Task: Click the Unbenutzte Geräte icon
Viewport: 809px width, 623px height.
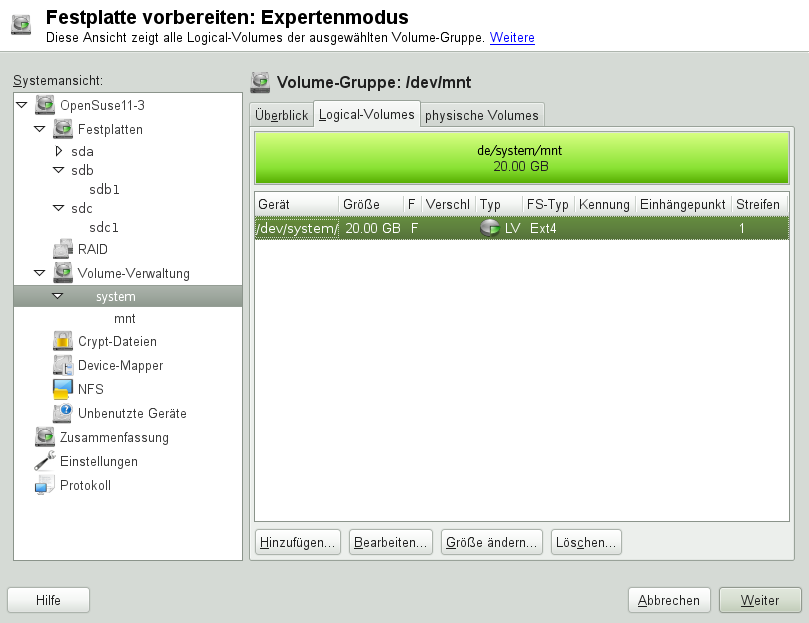Action: tap(62, 413)
